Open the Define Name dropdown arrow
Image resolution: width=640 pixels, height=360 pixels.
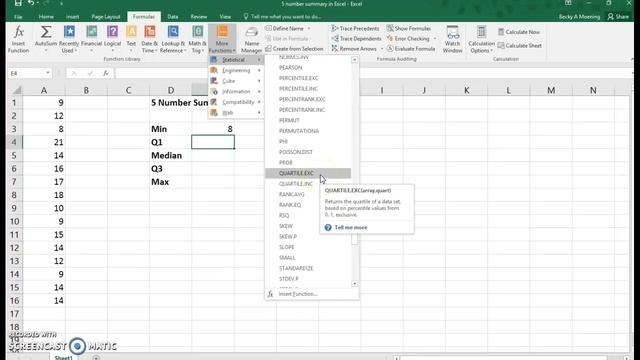pyautogui.click(x=309, y=29)
